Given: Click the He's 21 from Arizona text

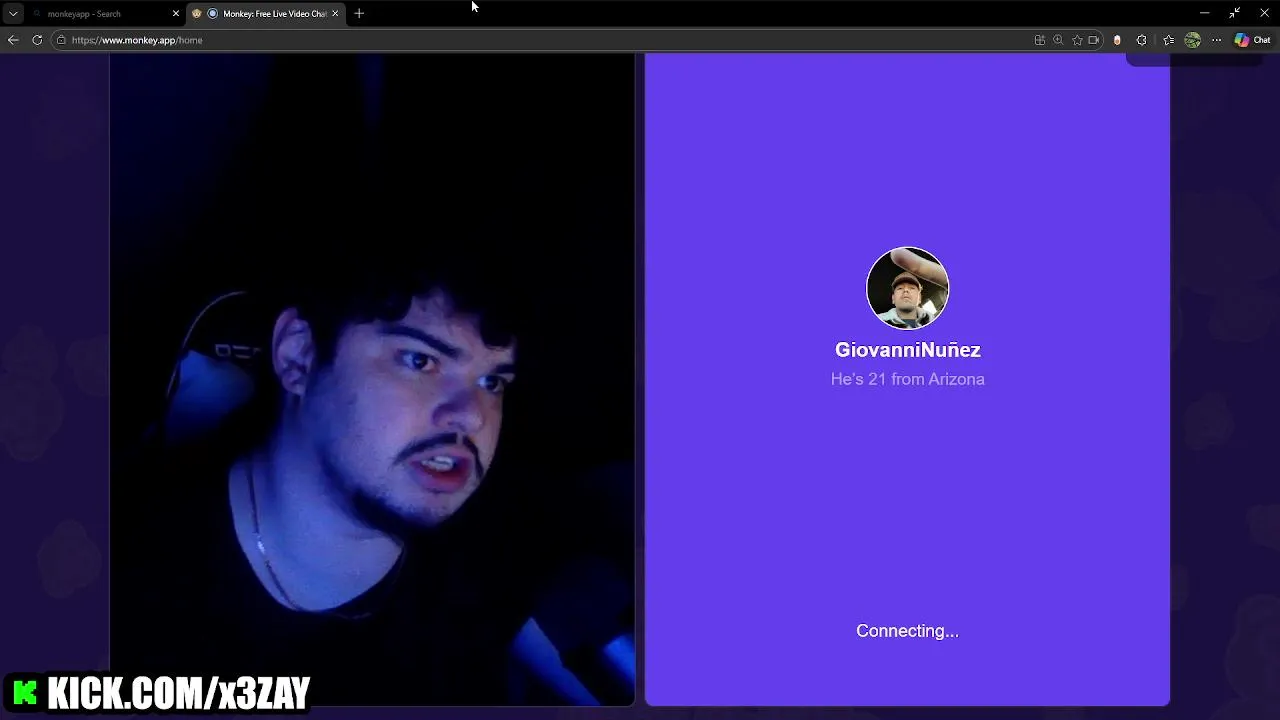Looking at the screenshot, I should [x=908, y=379].
